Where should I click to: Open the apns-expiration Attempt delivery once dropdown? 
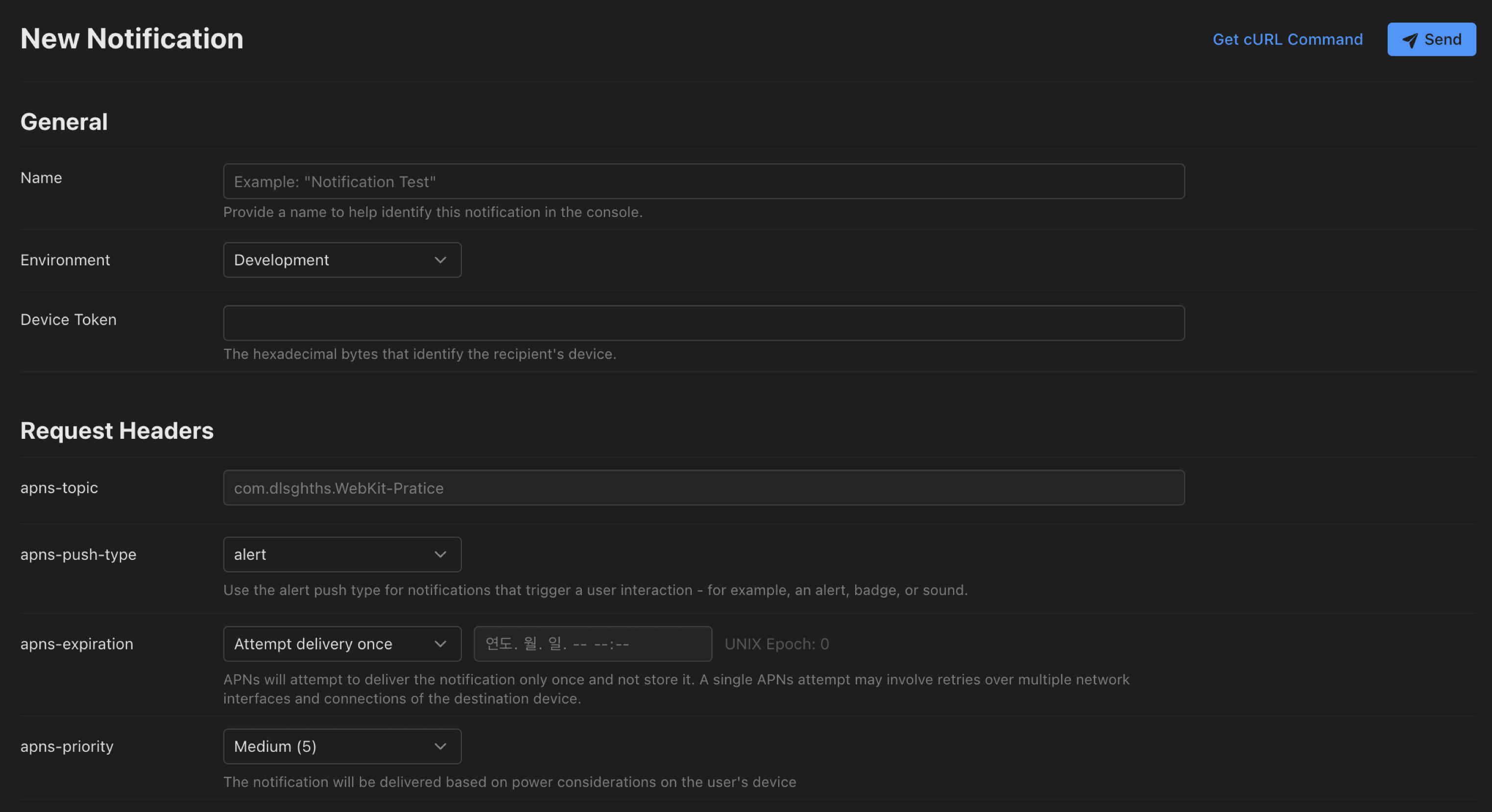click(x=342, y=644)
